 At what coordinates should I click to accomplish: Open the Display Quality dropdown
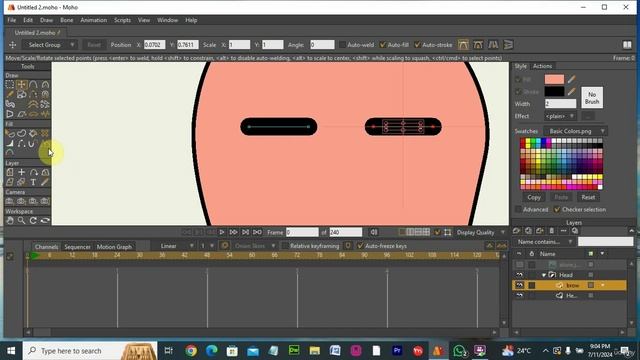(x=480, y=232)
